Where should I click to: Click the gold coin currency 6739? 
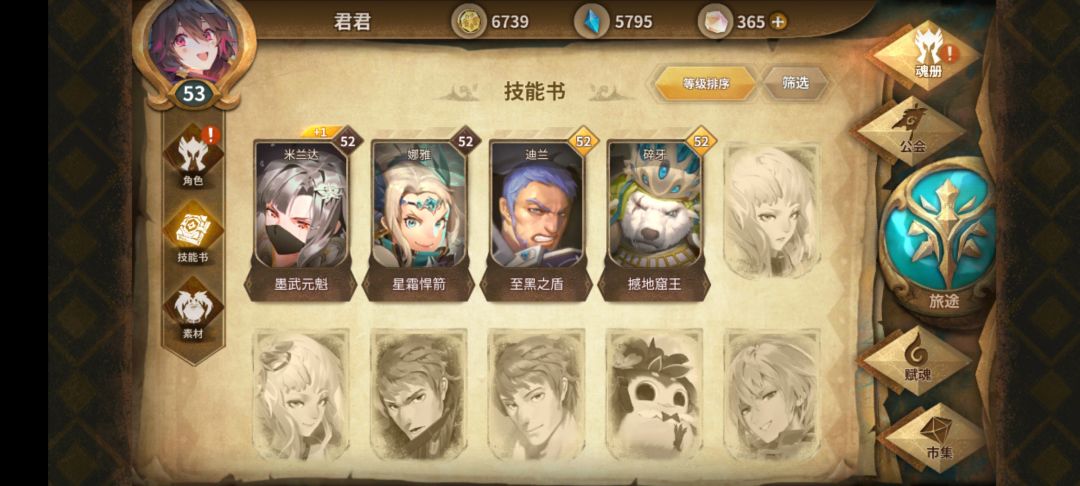(x=491, y=22)
